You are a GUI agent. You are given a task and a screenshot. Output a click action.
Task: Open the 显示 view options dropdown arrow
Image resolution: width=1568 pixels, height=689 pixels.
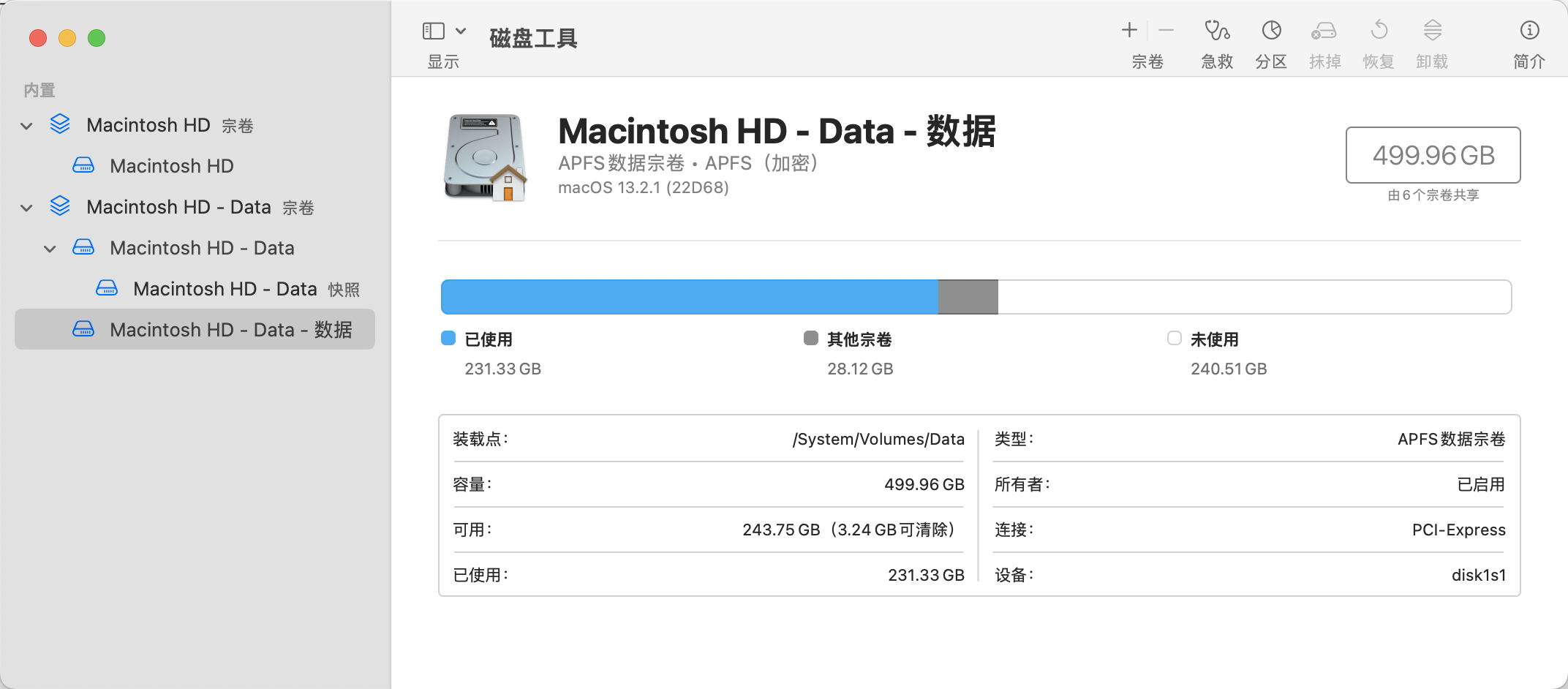pos(461,31)
